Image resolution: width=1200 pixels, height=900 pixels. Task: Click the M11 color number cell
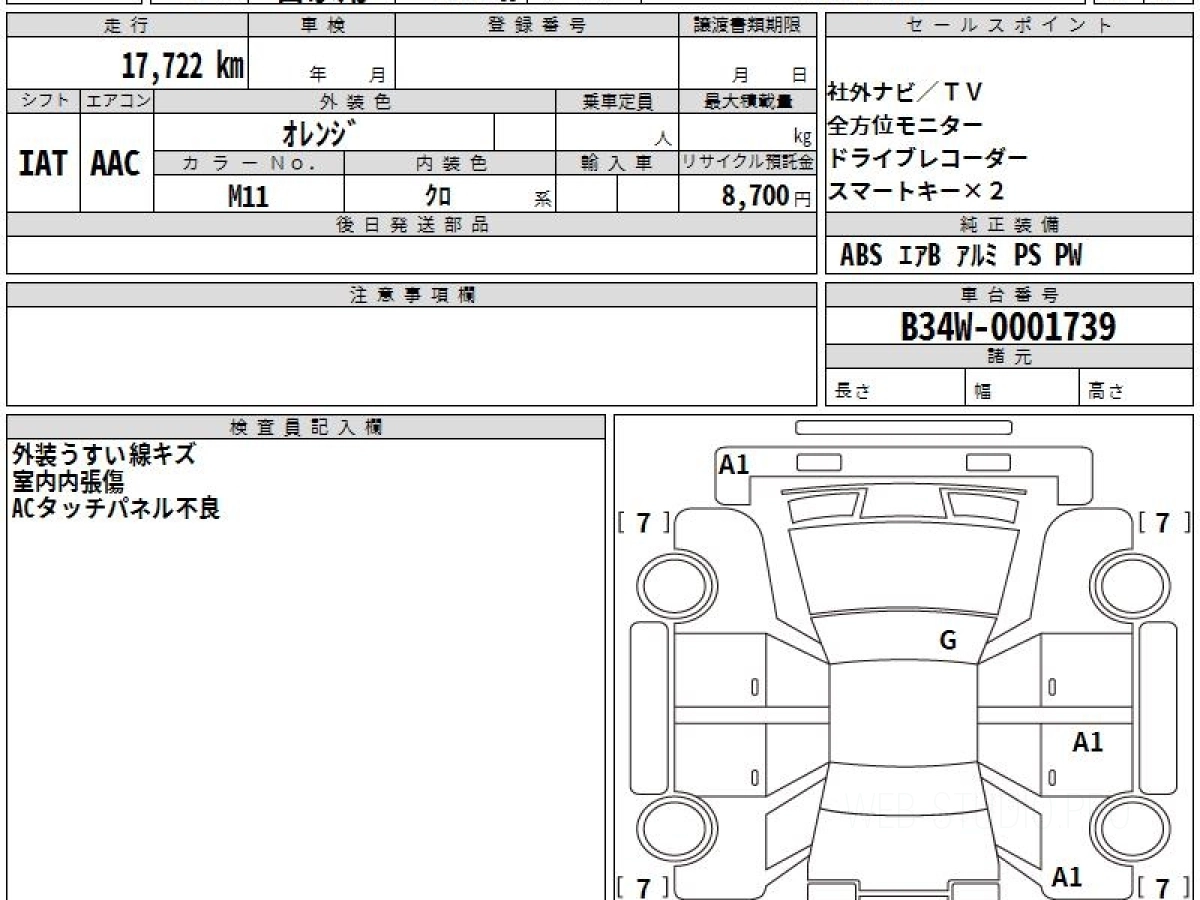(248, 196)
